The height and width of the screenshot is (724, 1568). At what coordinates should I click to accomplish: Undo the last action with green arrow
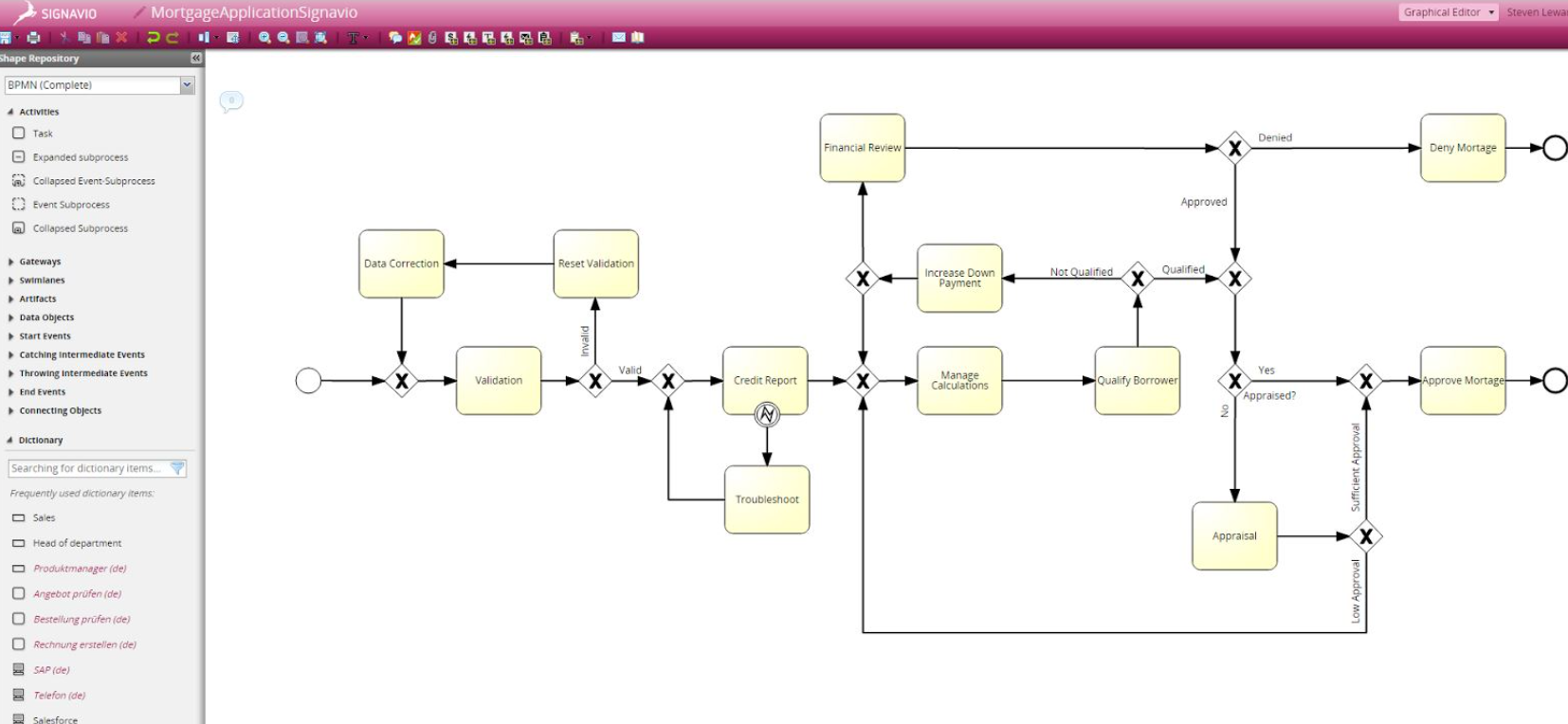click(x=153, y=38)
